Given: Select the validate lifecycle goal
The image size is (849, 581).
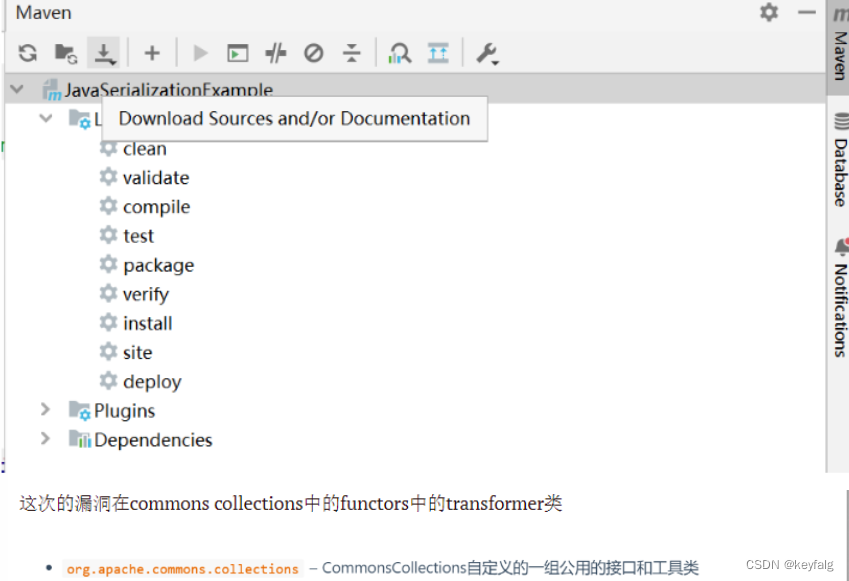Looking at the screenshot, I should click(x=156, y=178).
